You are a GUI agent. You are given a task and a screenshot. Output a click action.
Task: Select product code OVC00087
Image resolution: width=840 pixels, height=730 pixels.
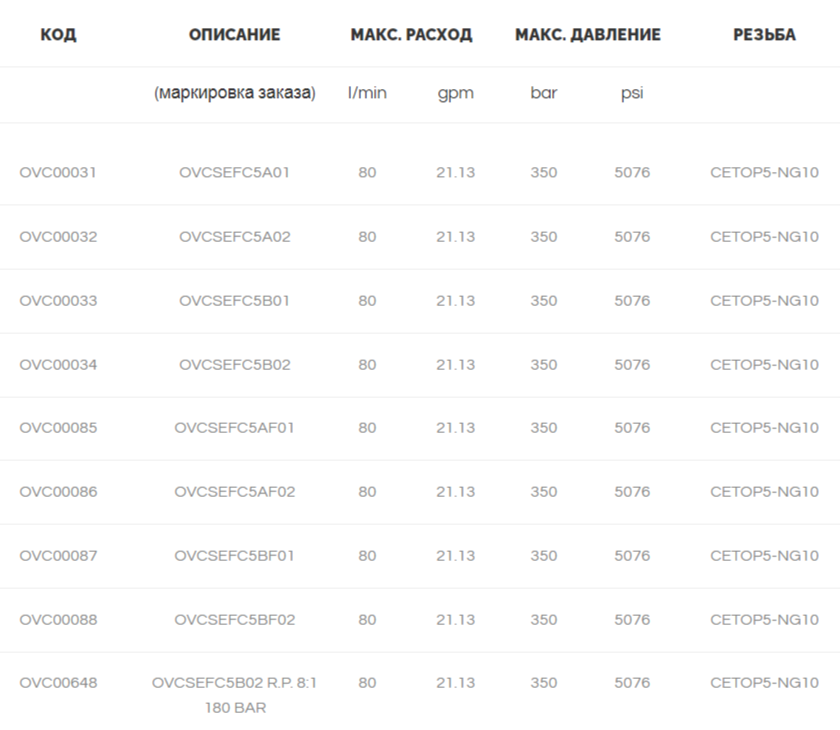tap(58, 556)
